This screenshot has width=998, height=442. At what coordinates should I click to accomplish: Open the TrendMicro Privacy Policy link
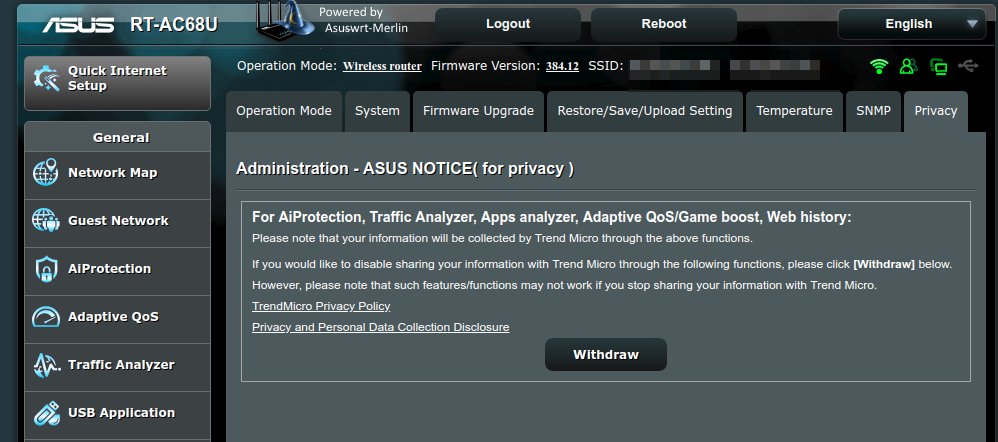coord(321,306)
